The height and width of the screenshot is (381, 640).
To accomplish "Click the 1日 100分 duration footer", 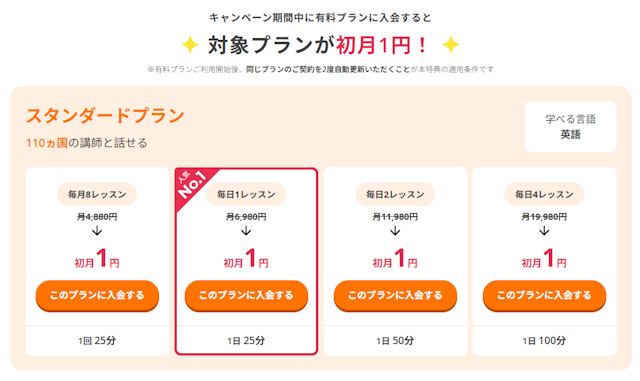I will click(544, 341).
